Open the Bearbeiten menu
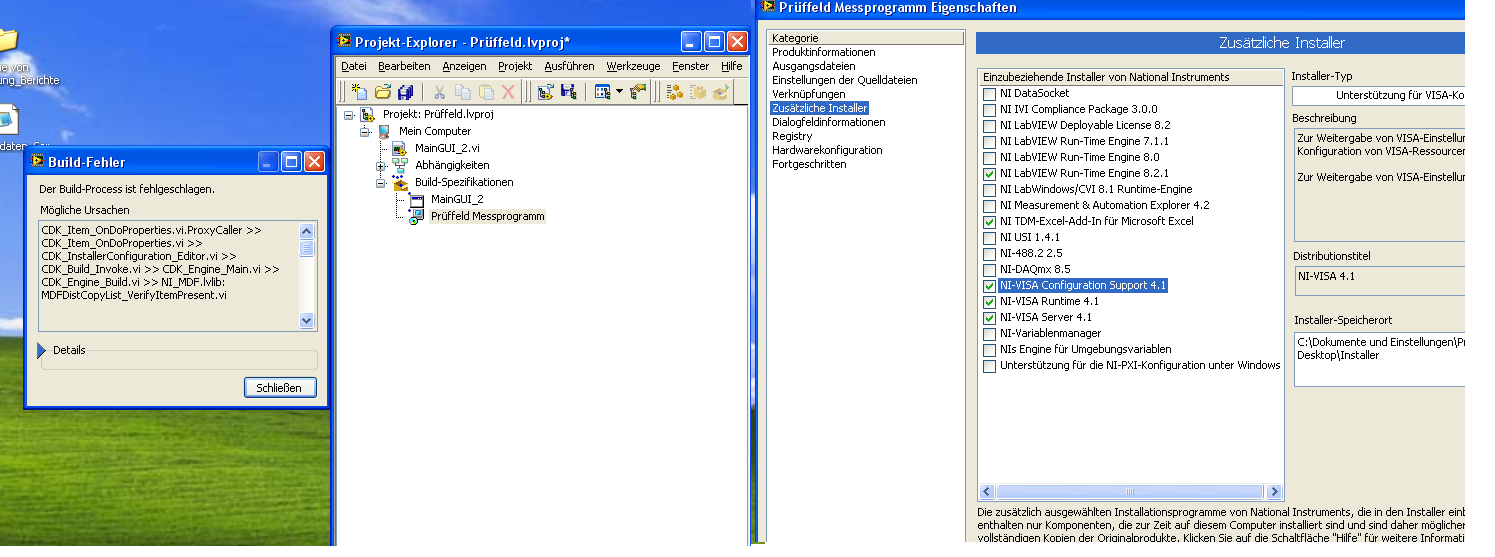The width and height of the screenshot is (1495, 557). pyautogui.click(x=404, y=66)
